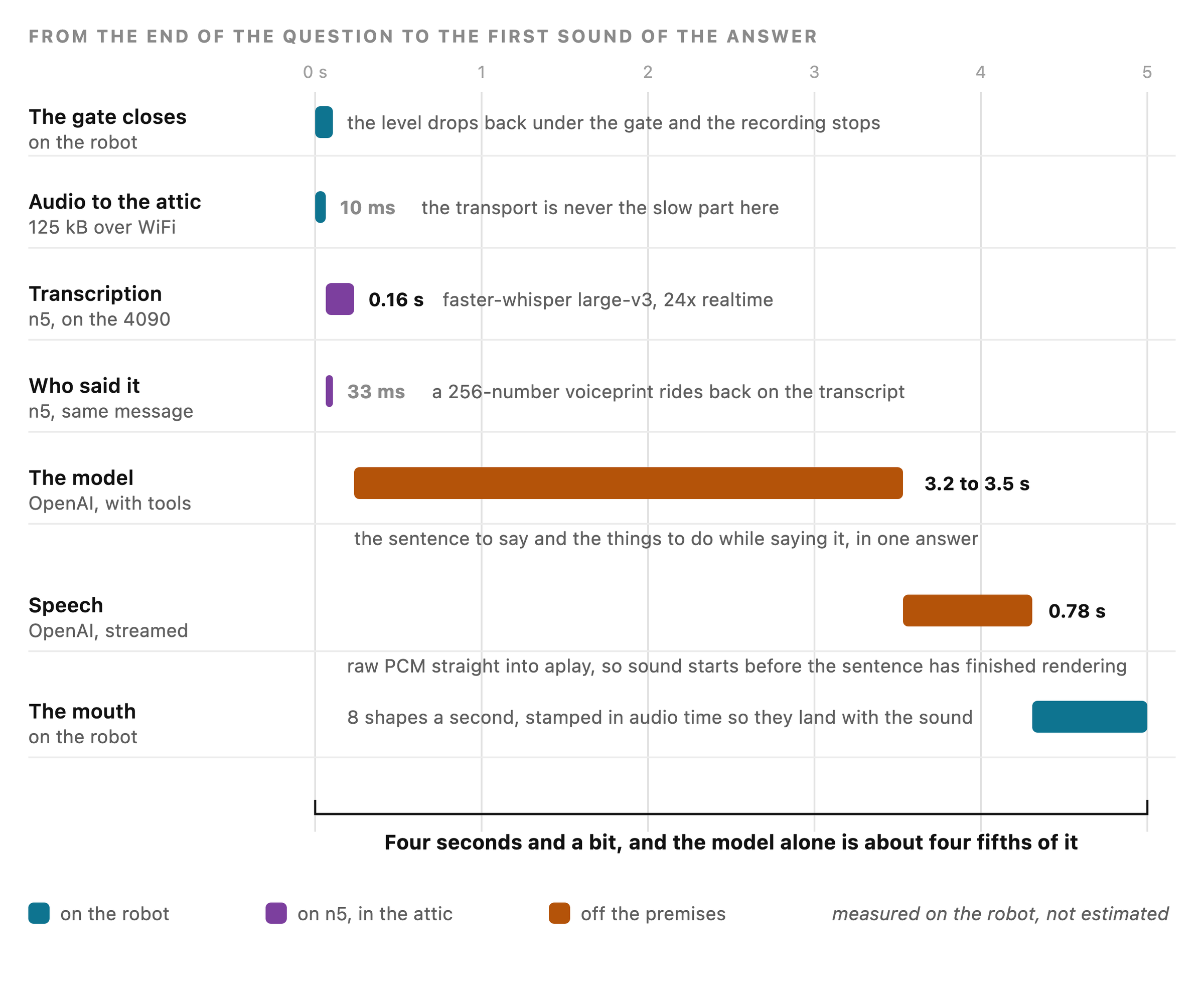Click 'The model' row heading

coord(81,478)
